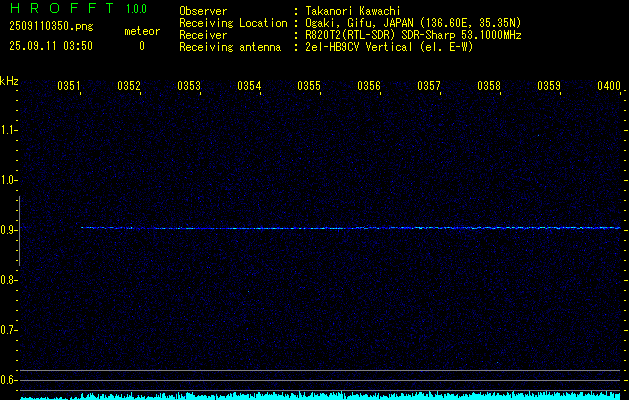Click time marker 0352
This screenshot has width=629, height=400.
[129, 86]
